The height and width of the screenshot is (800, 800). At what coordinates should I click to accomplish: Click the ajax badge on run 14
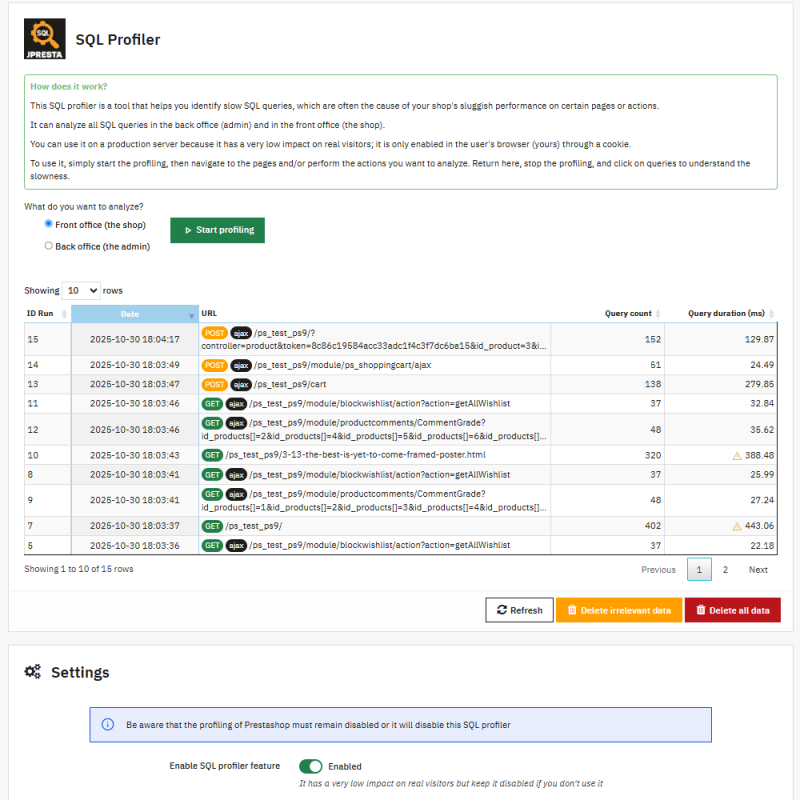(x=241, y=366)
